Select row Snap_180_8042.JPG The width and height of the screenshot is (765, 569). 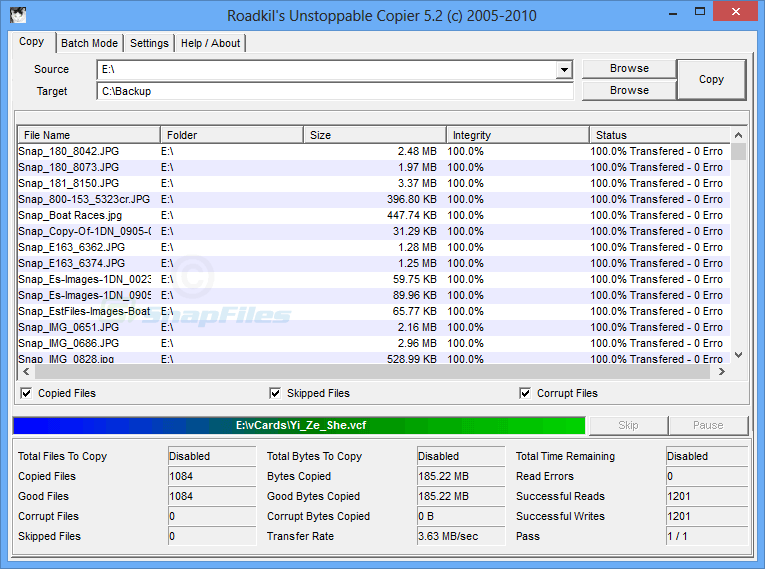pos(374,151)
